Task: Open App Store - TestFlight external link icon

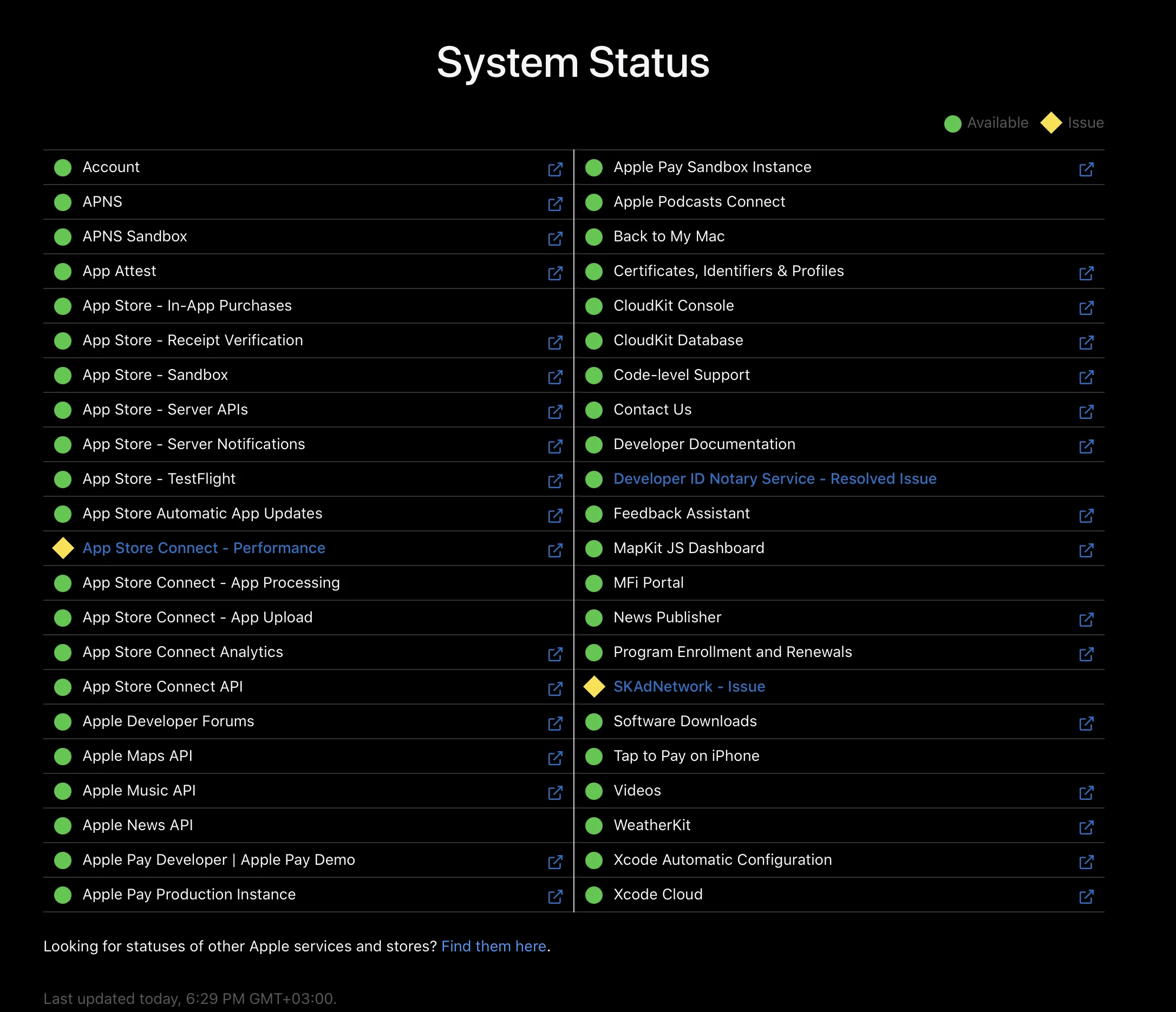Action: tap(555, 481)
